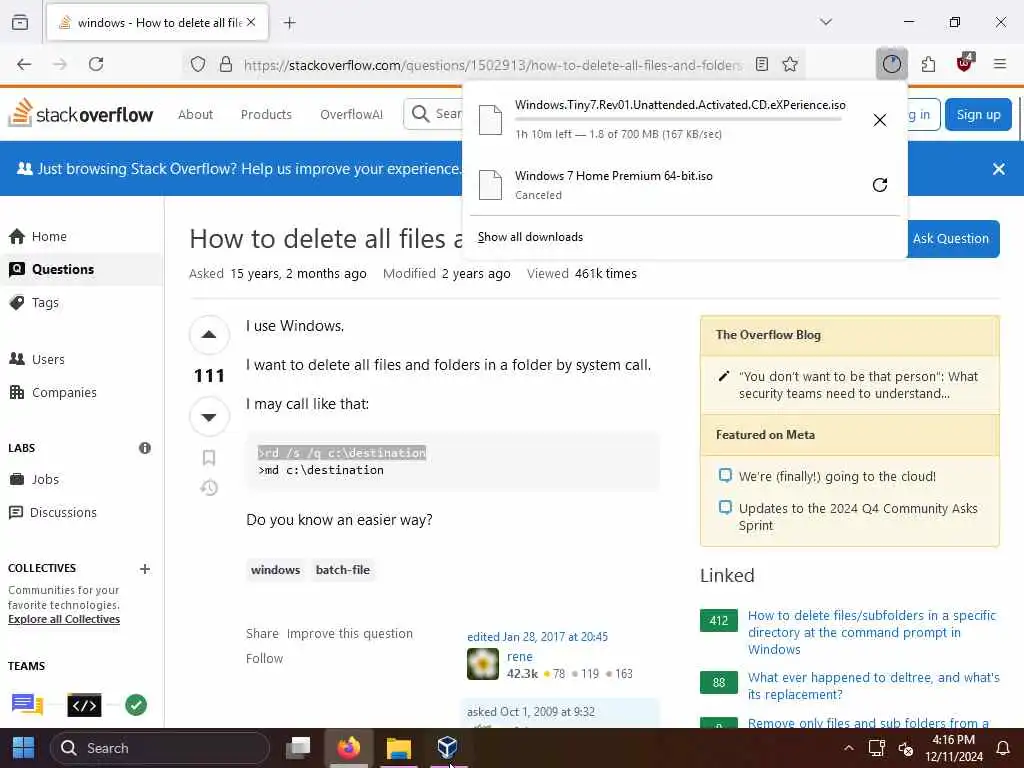Click the batch-file tag
The height and width of the screenshot is (768, 1024).
(343, 569)
